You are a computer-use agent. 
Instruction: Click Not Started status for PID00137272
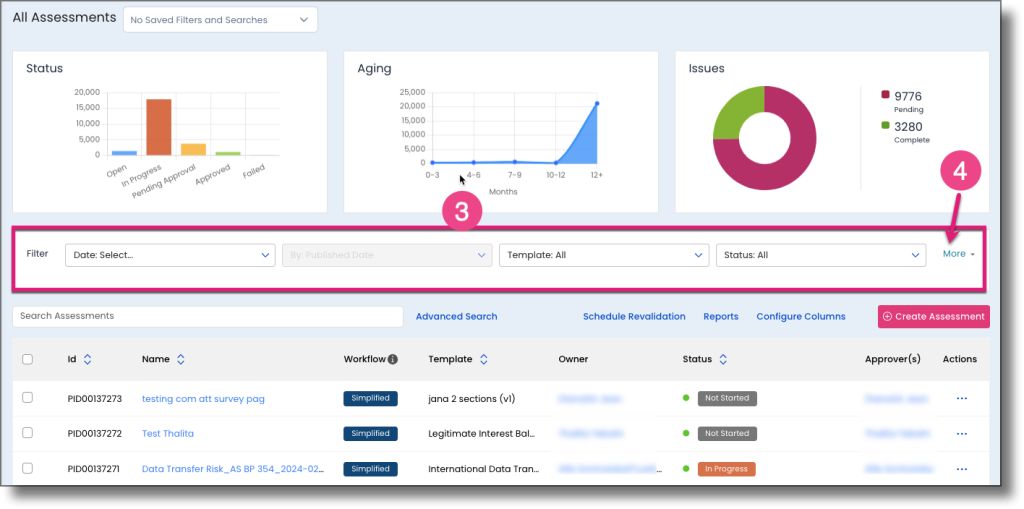point(727,434)
